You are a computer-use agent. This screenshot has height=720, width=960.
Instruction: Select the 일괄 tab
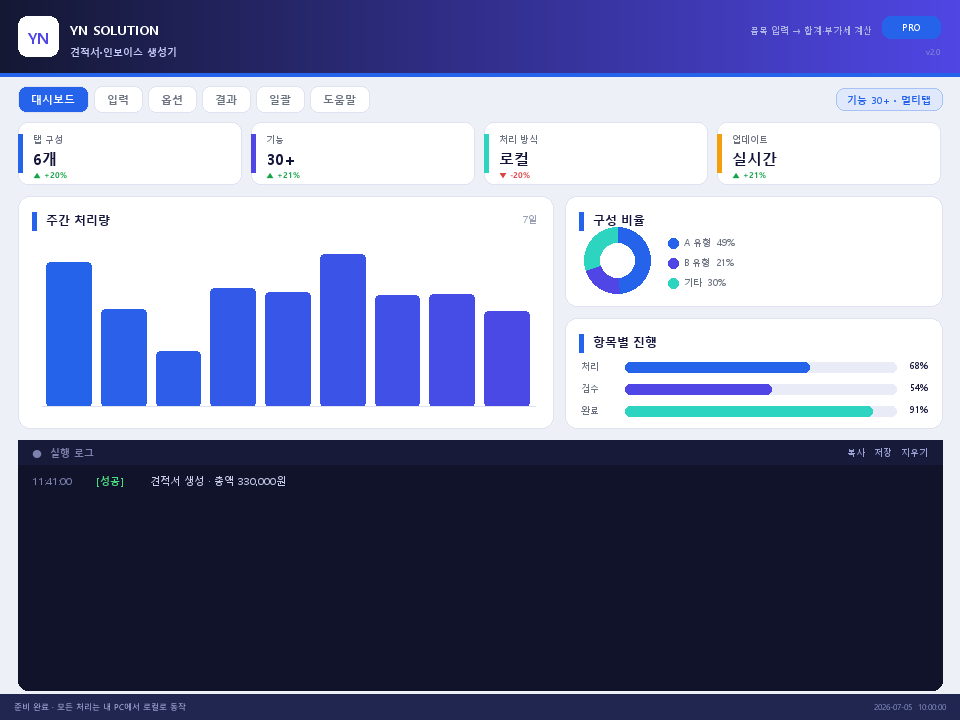tap(280, 99)
